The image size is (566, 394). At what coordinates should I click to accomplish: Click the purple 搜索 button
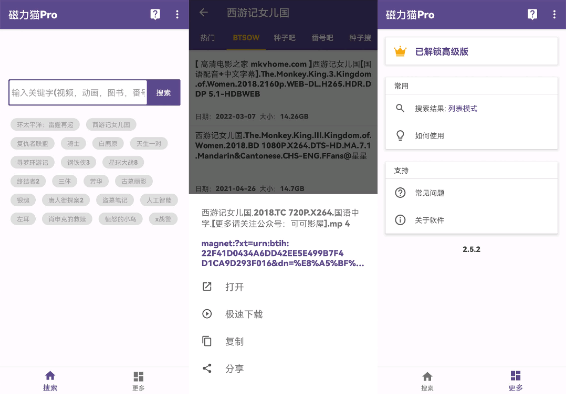164,93
